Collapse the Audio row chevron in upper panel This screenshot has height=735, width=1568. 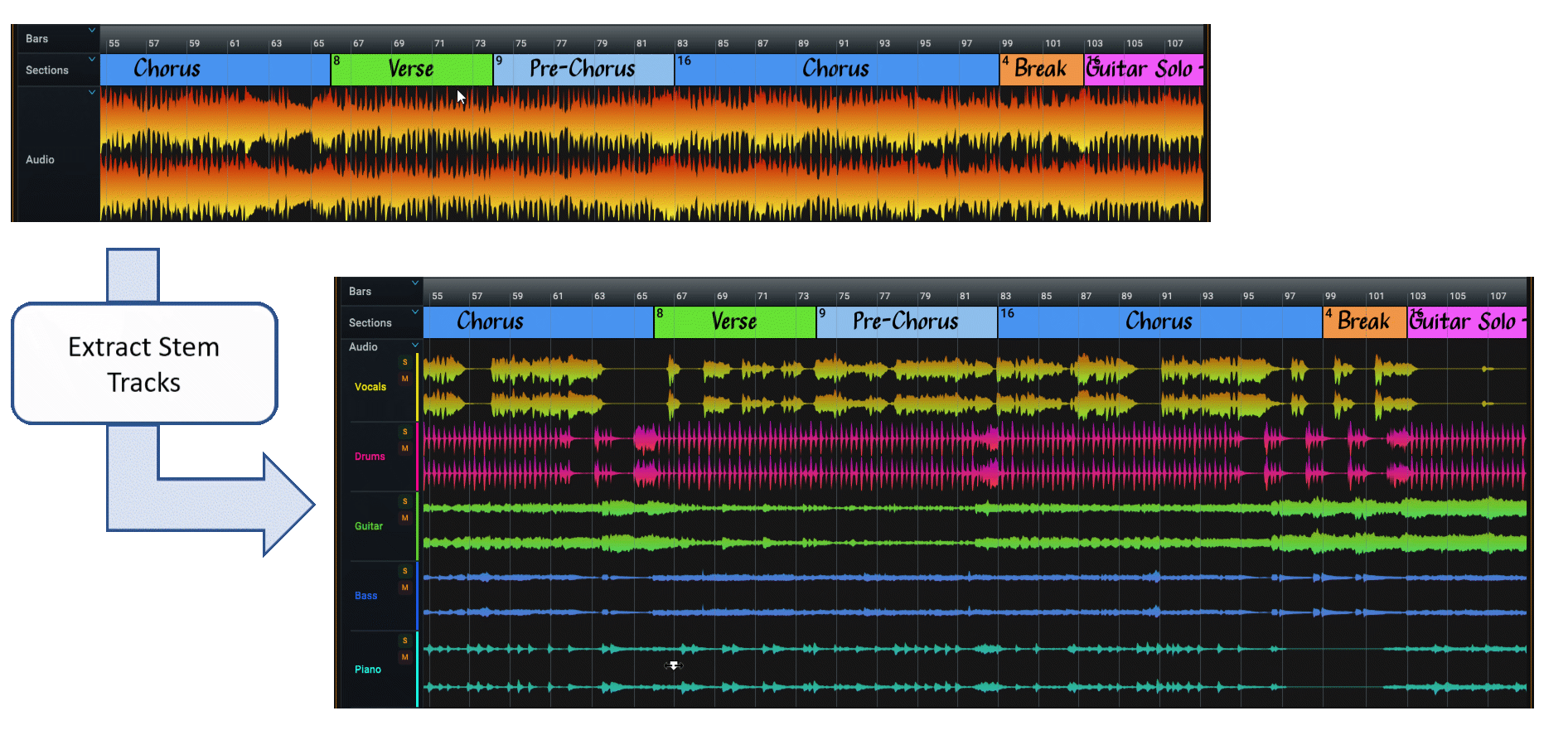point(92,93)
